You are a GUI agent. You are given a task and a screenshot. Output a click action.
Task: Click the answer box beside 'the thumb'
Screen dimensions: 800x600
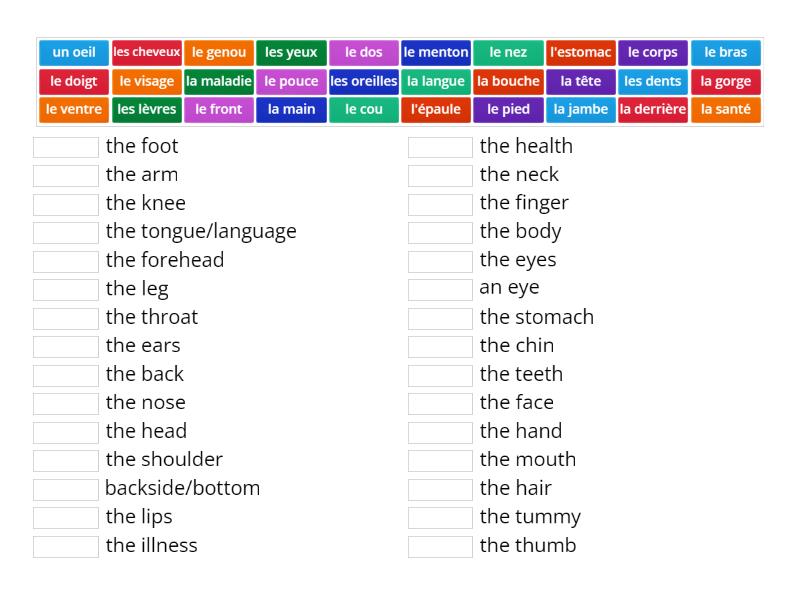pos(438,546)
